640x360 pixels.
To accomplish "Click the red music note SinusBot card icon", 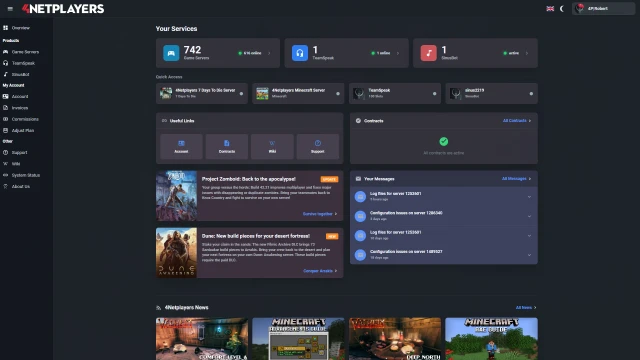I will pos(429,53).
